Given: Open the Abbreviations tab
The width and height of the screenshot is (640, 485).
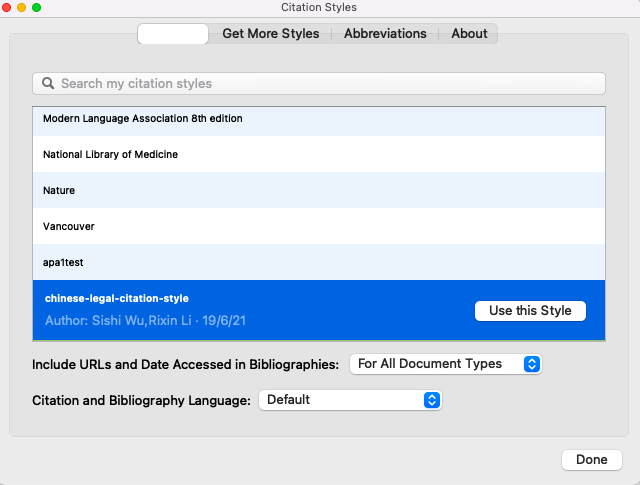Looking at the screenshot, I should [385, 33].
